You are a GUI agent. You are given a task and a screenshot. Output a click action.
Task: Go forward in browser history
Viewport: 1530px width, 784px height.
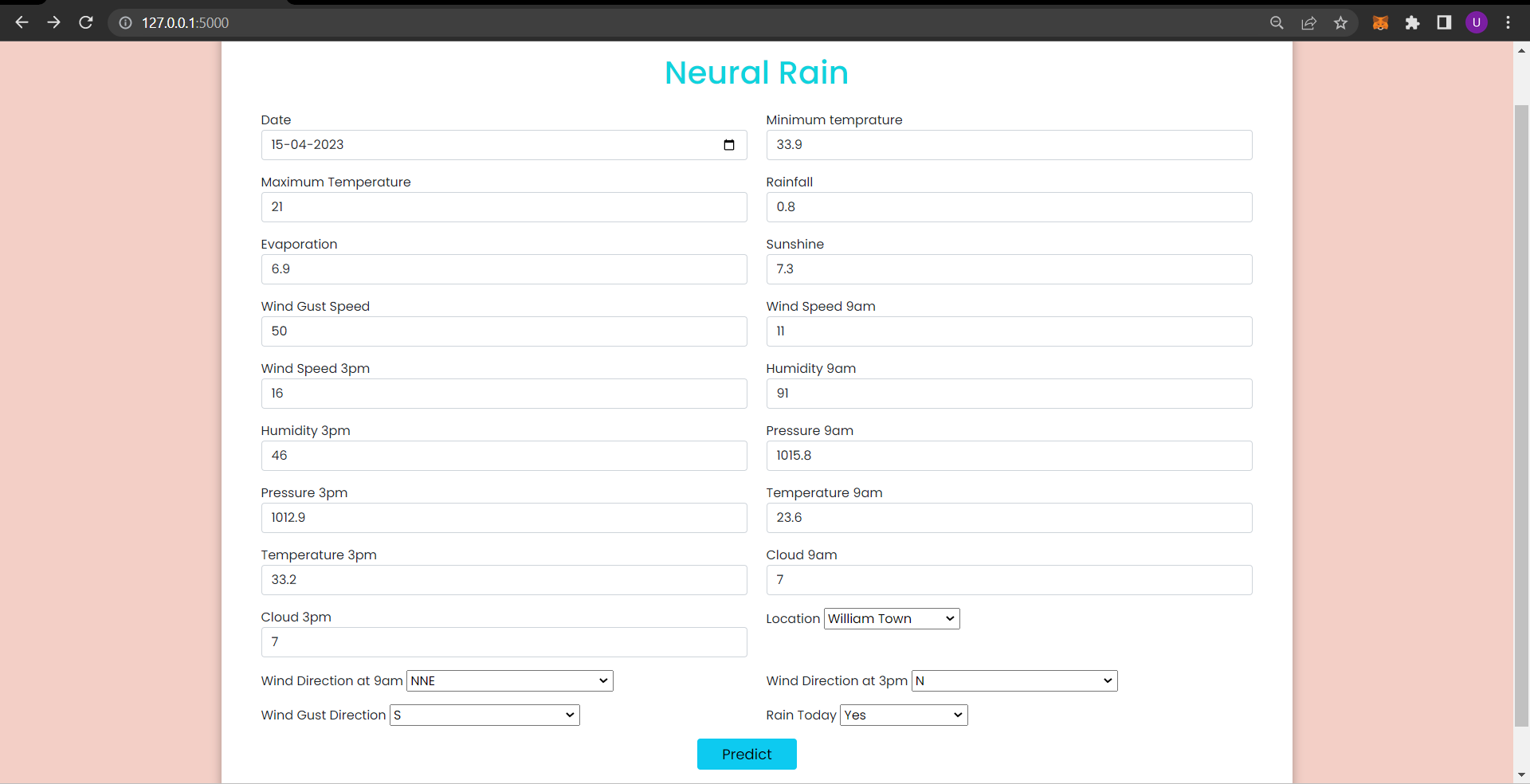(53, 22)
